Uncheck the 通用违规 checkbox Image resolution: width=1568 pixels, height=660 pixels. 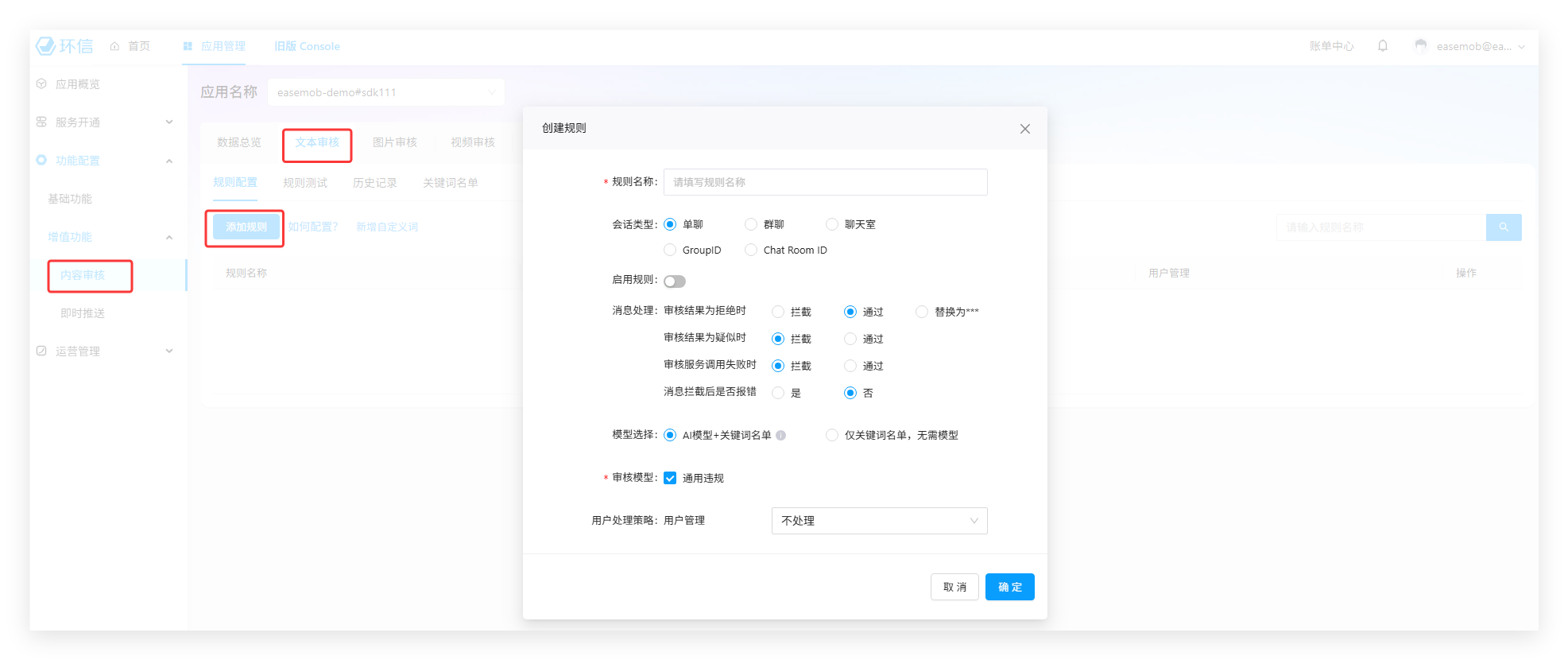[670, 478]
